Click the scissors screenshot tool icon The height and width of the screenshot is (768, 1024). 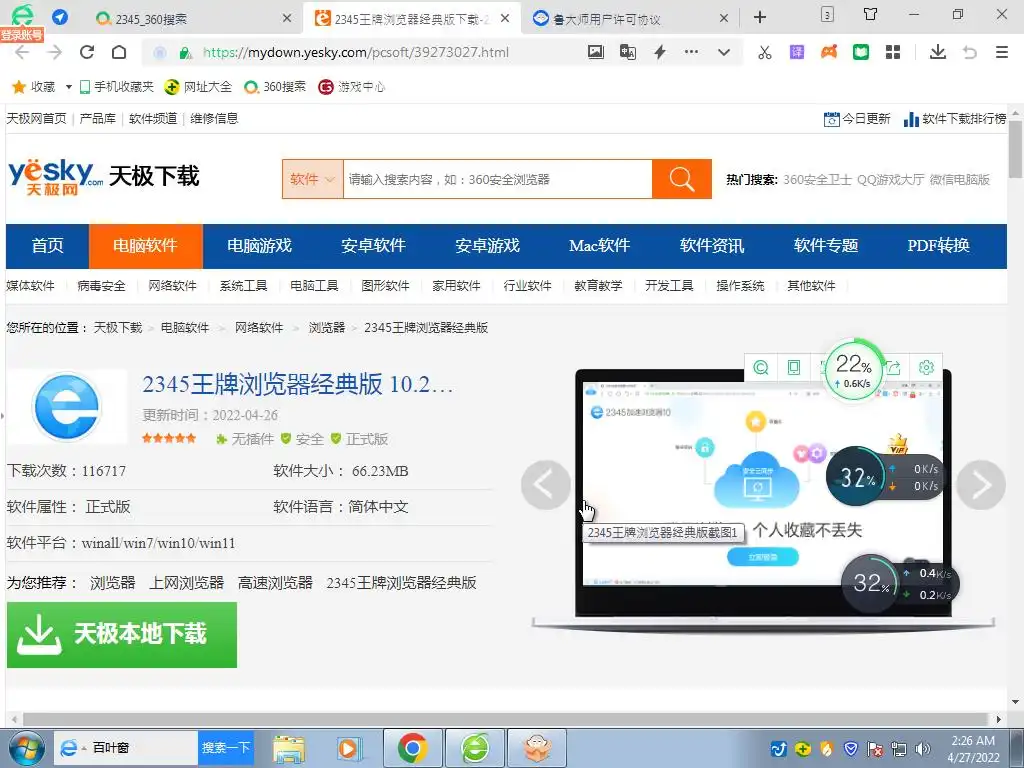click(765, 52)
